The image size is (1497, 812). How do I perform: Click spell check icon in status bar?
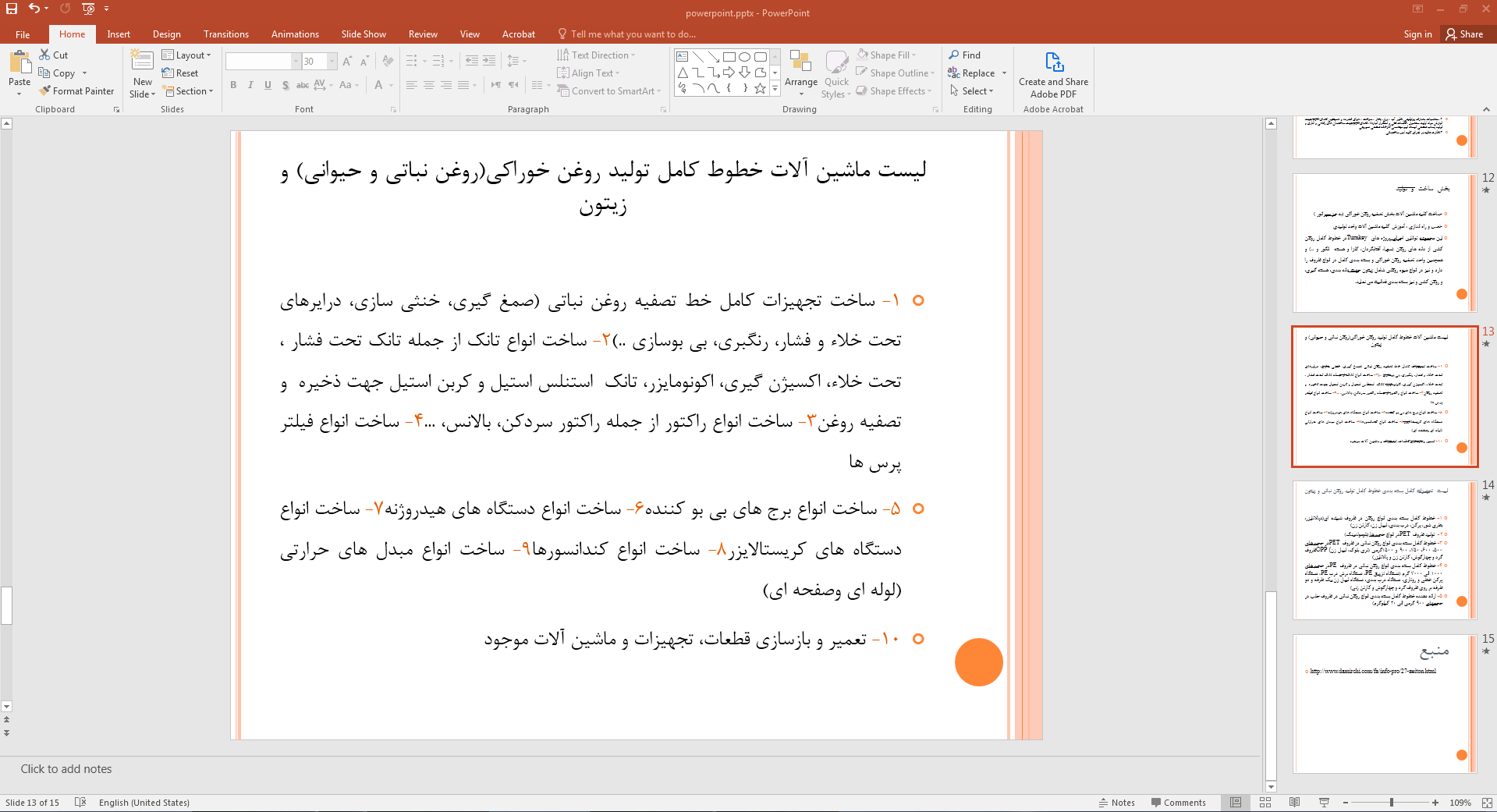coord(80,803)
